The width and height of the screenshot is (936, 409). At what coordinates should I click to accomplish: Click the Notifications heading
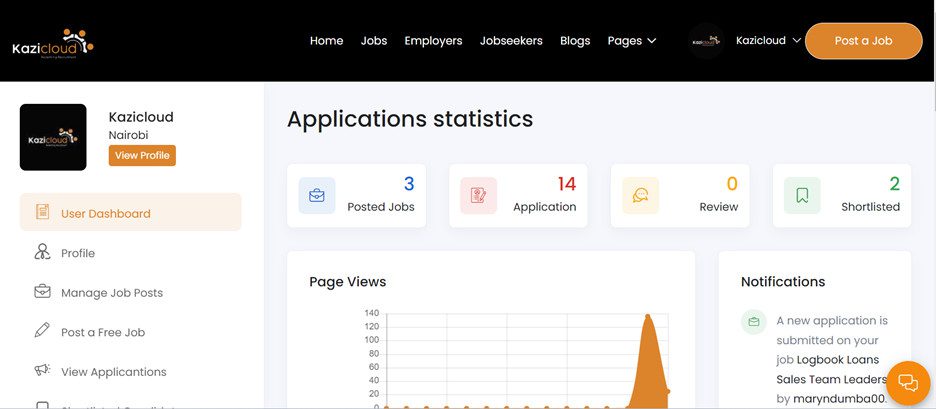(x=783, y=281)
